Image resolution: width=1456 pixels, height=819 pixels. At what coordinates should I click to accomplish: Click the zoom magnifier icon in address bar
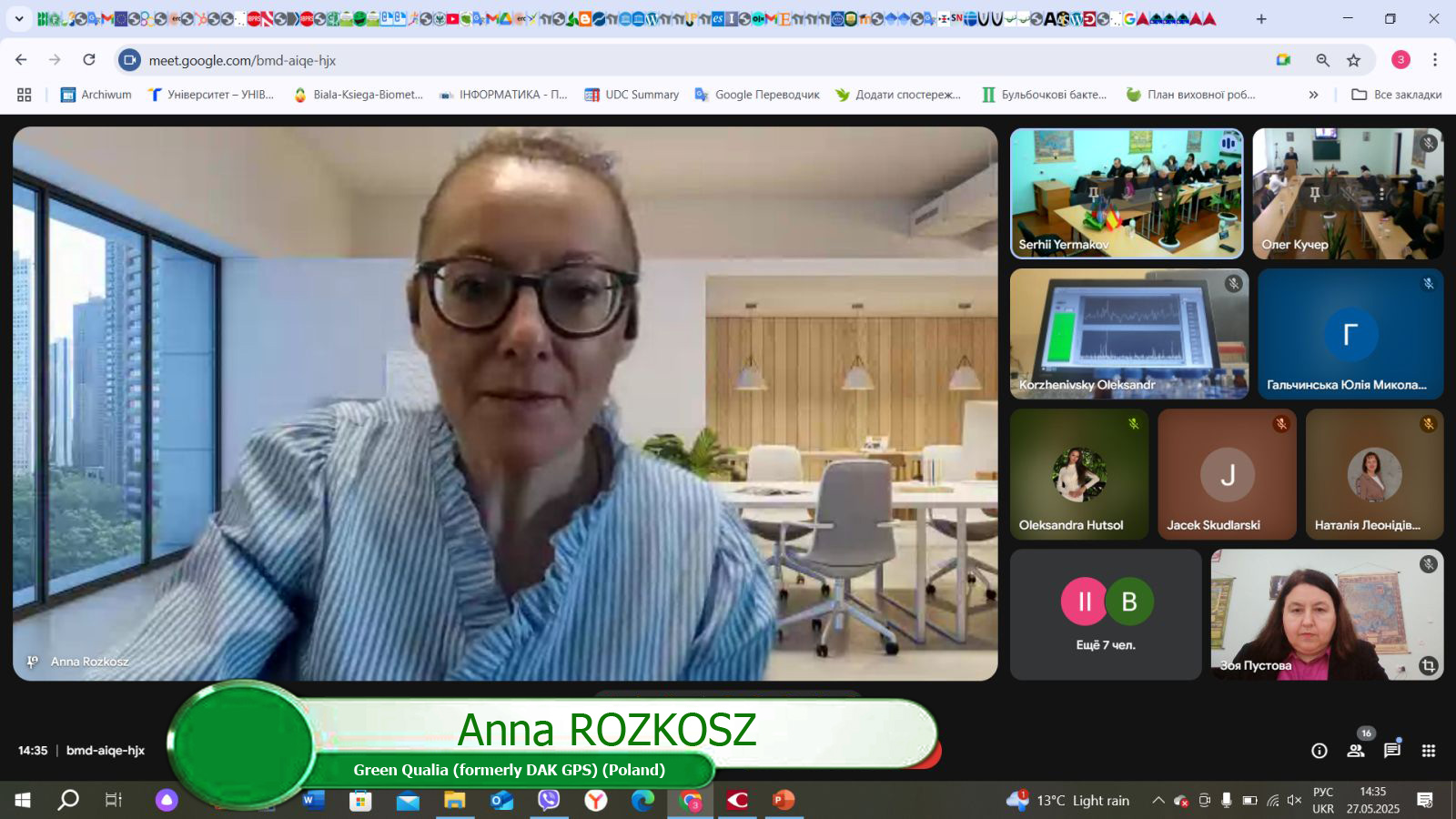pos(1322,60)
